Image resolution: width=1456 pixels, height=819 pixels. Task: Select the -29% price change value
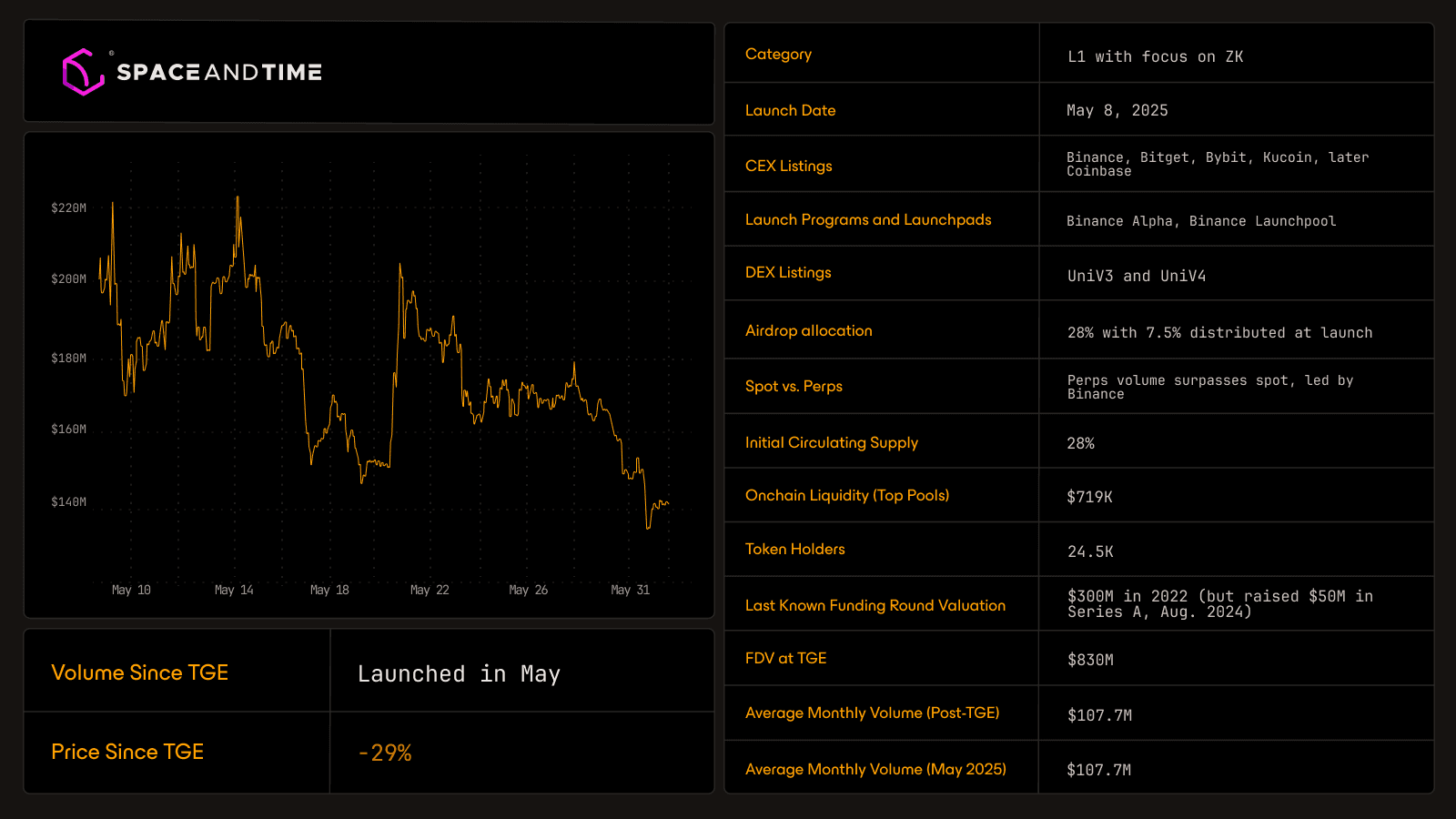pos(385,753)
